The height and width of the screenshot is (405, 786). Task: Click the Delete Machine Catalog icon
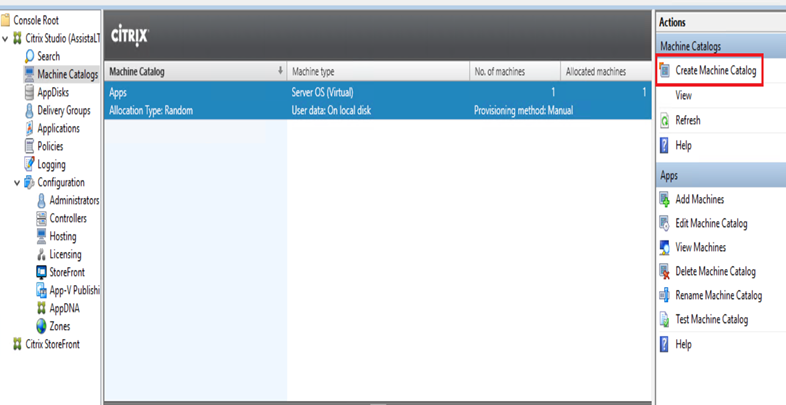click(x=665, y=272)
